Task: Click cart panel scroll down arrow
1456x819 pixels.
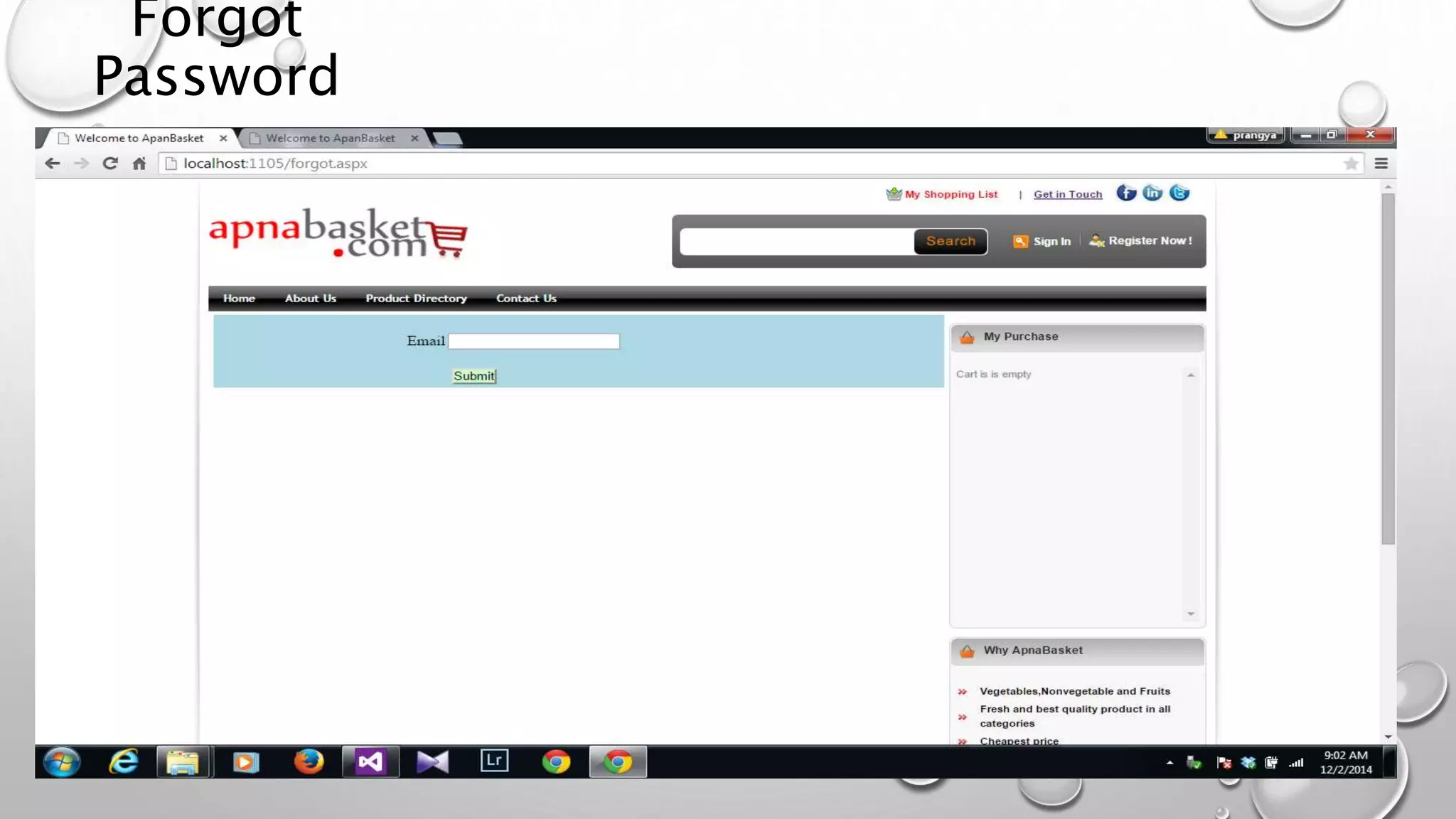Action: click(1191, 614)
